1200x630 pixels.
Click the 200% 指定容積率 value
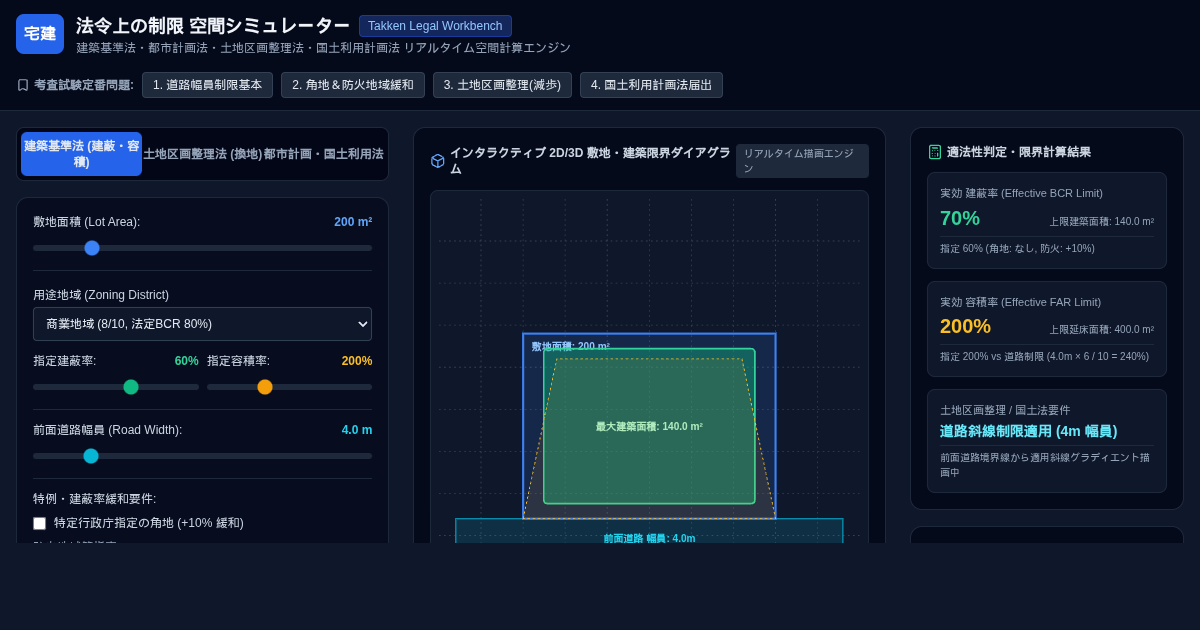(x=357, y=361)
